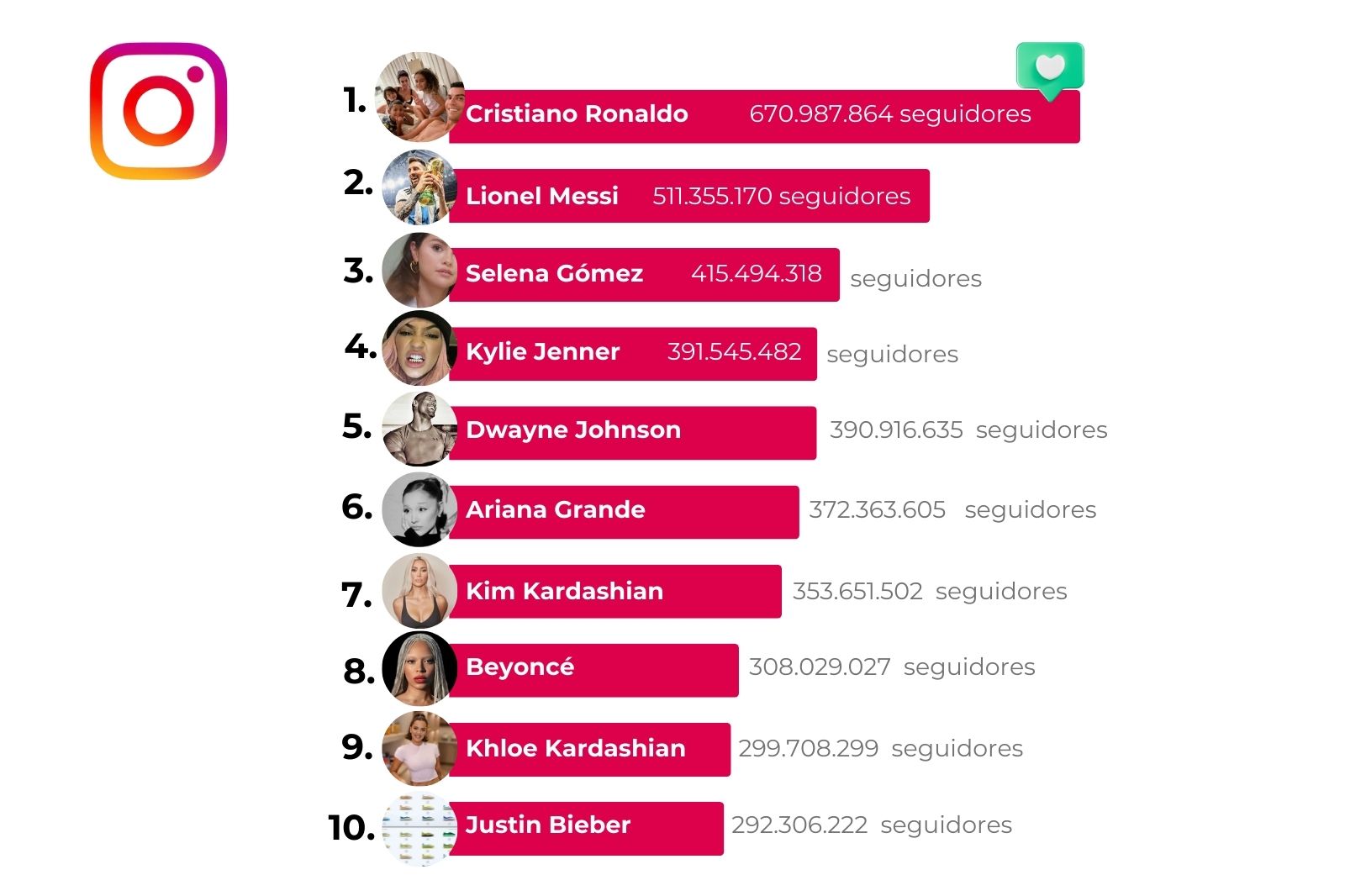This screenshot has width=1345, height=896.
Task: Click the "Cristiano Ronaldo" name text
Action: (577, 113)
